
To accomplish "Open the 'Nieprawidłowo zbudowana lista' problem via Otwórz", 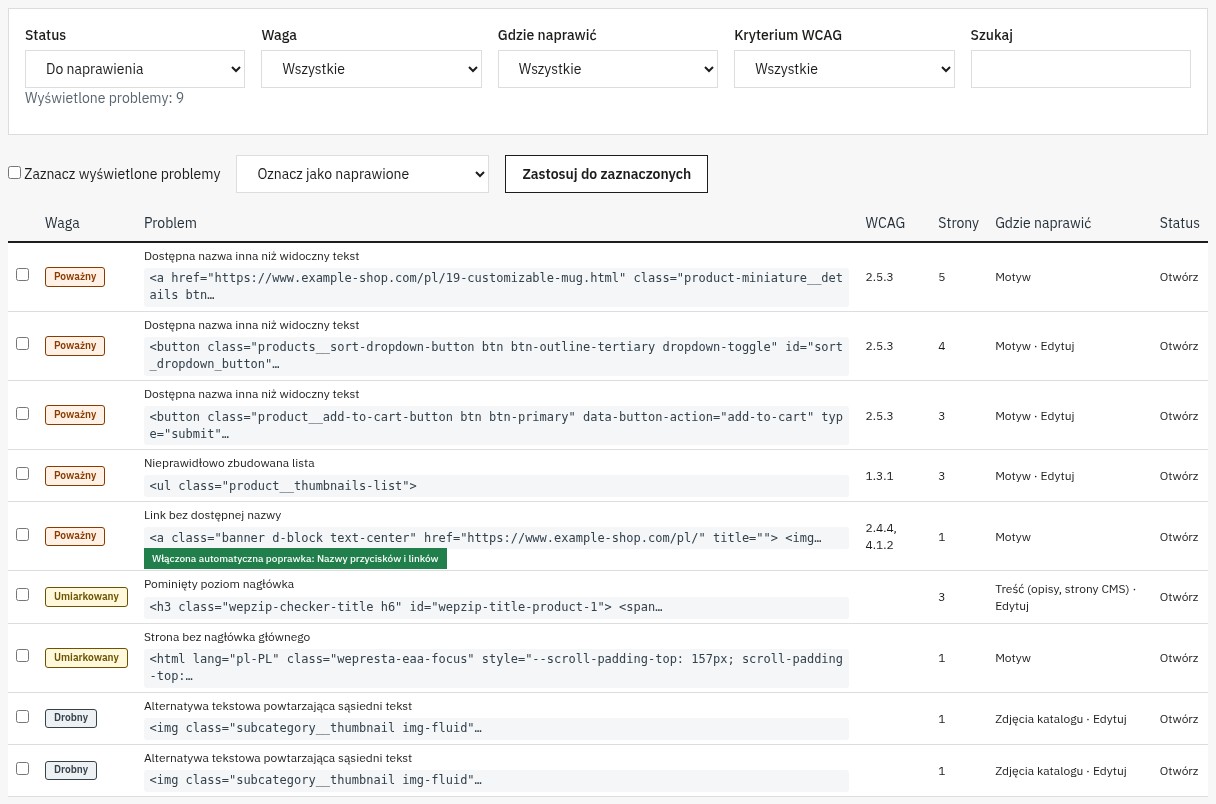I will pos(1179,476).
